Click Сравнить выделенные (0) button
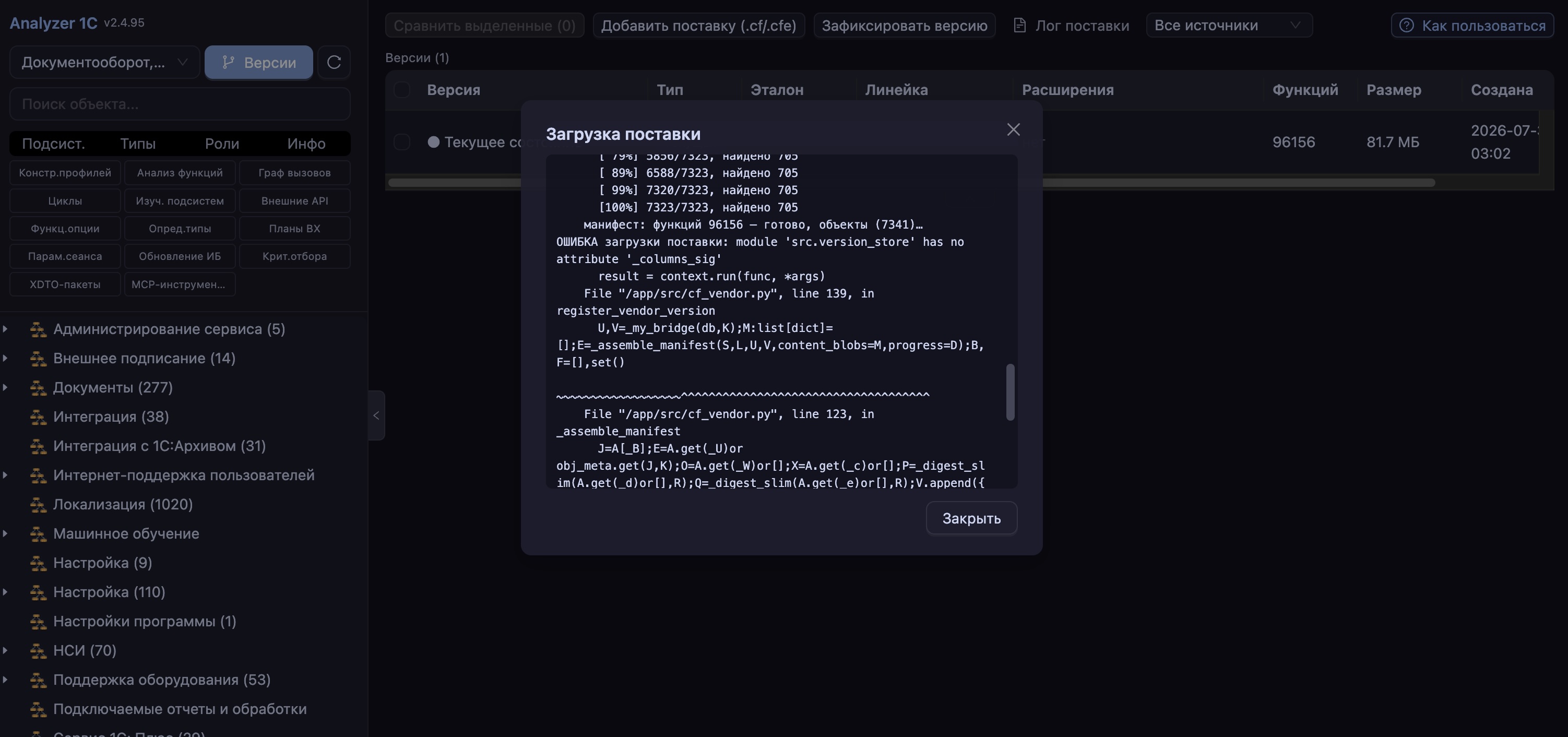The width and height of the screenshot is (1568, 737). click(484, 26)
